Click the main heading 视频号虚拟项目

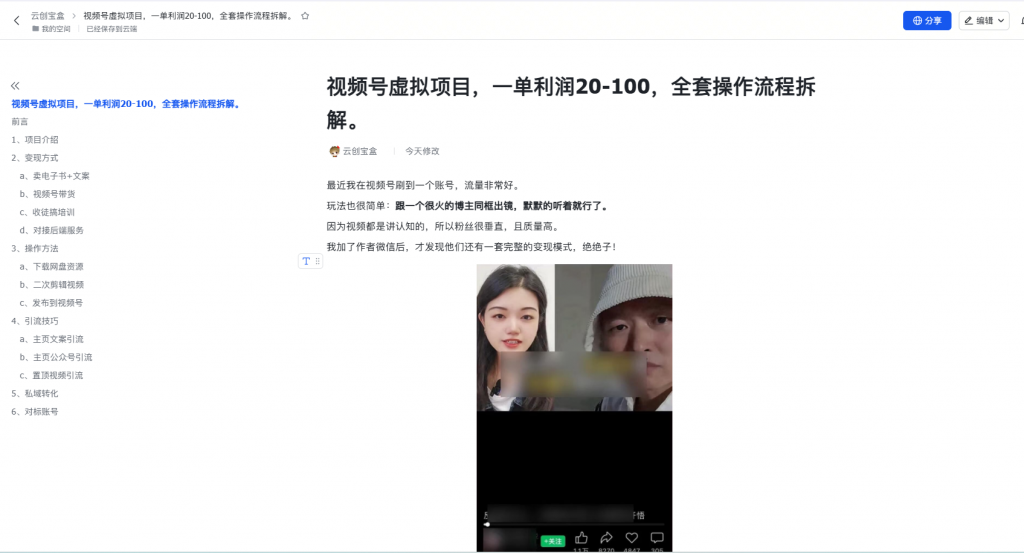point(571,103)
